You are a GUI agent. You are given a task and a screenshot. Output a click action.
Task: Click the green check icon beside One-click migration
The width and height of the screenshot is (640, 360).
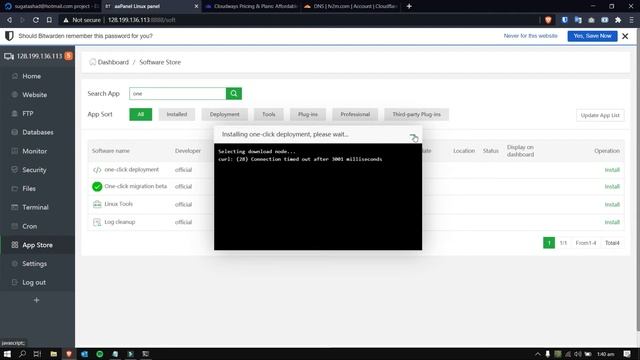click(x=97, y=187)
